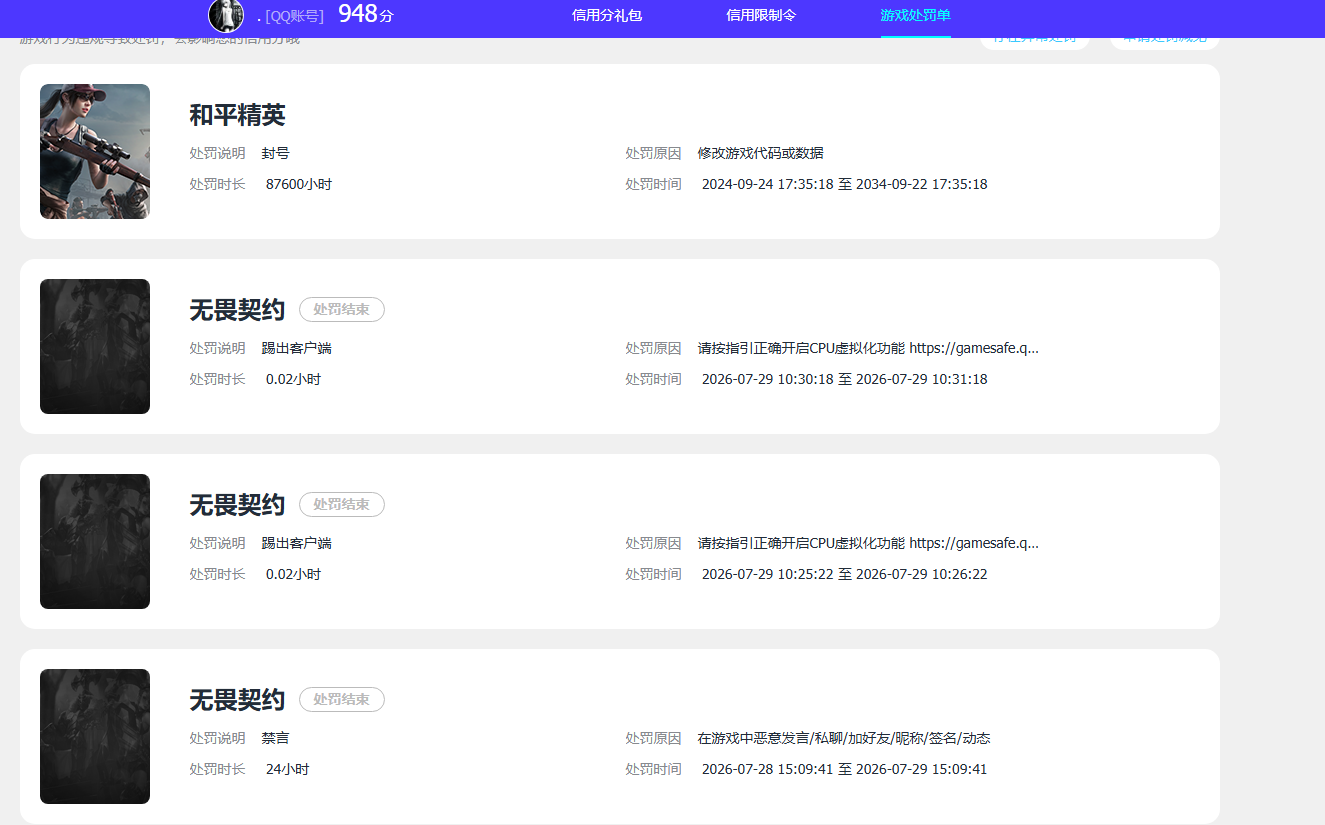The height and width of the screenshot is (825, 1325).
Task: Click the 24小时 duration value
Action: [288, 769]
